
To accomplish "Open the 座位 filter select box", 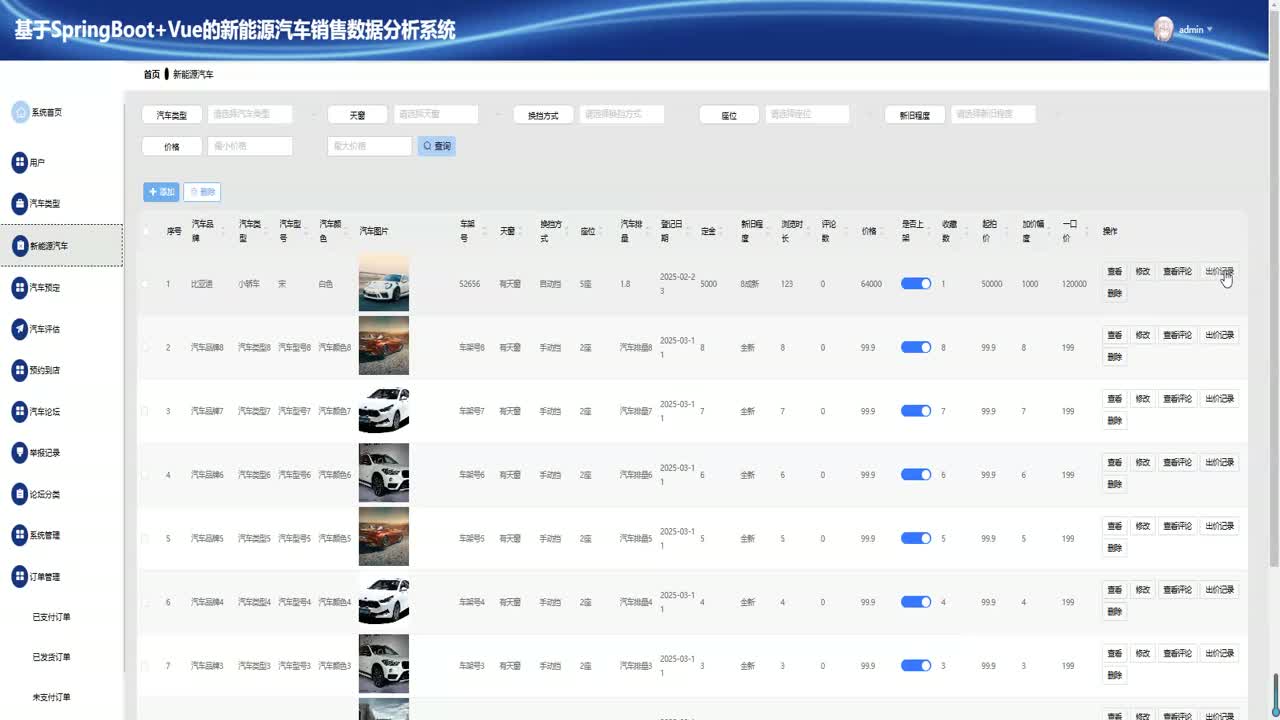I will click(807, 114).
